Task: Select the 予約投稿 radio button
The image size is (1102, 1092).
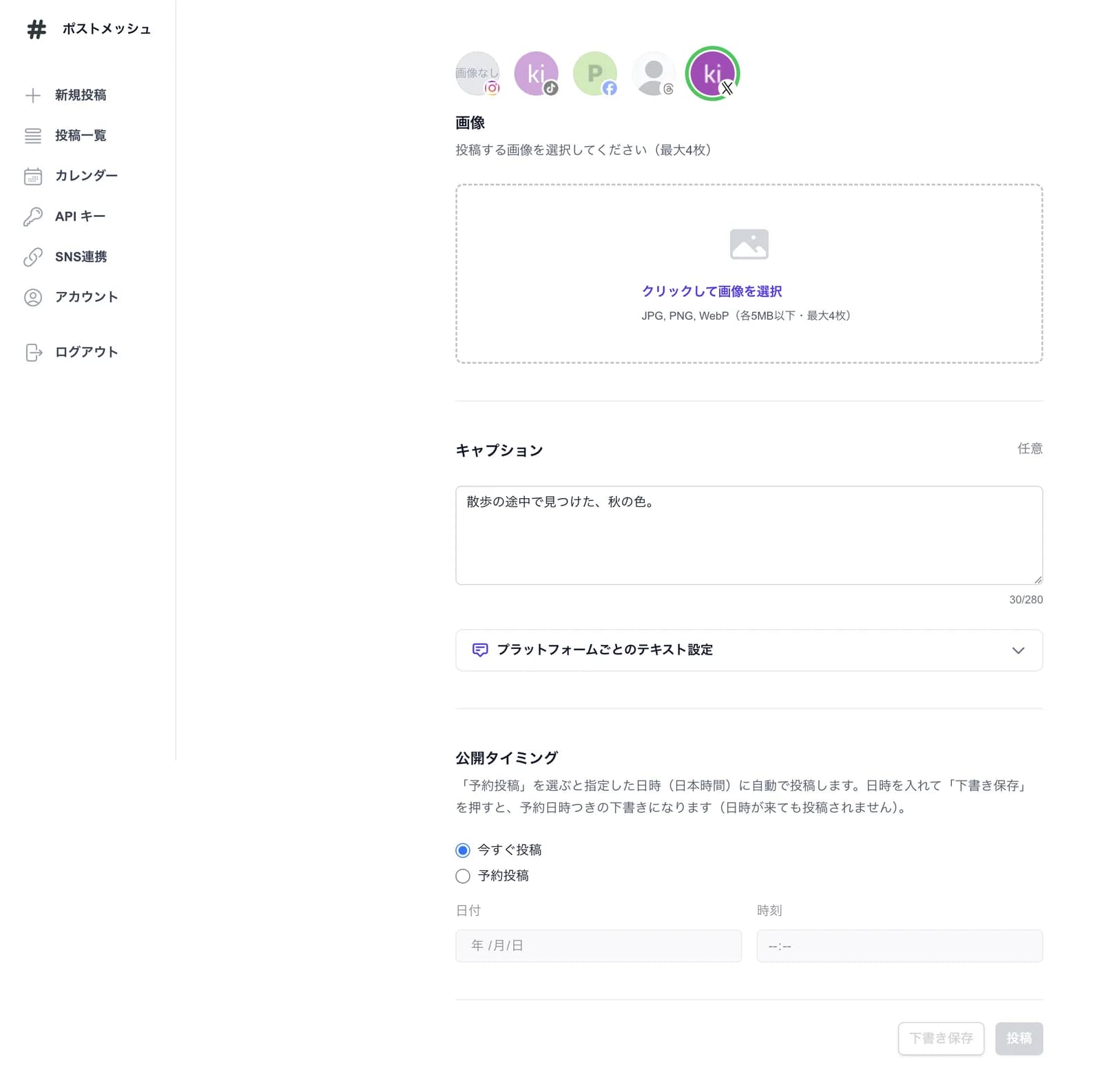Action: click(463, 876)
